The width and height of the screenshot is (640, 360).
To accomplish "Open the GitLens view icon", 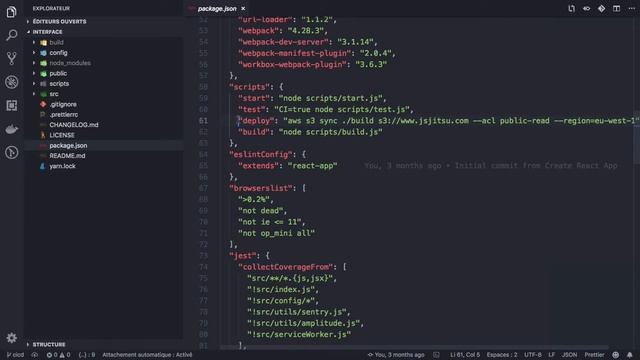I will point(11,153).
